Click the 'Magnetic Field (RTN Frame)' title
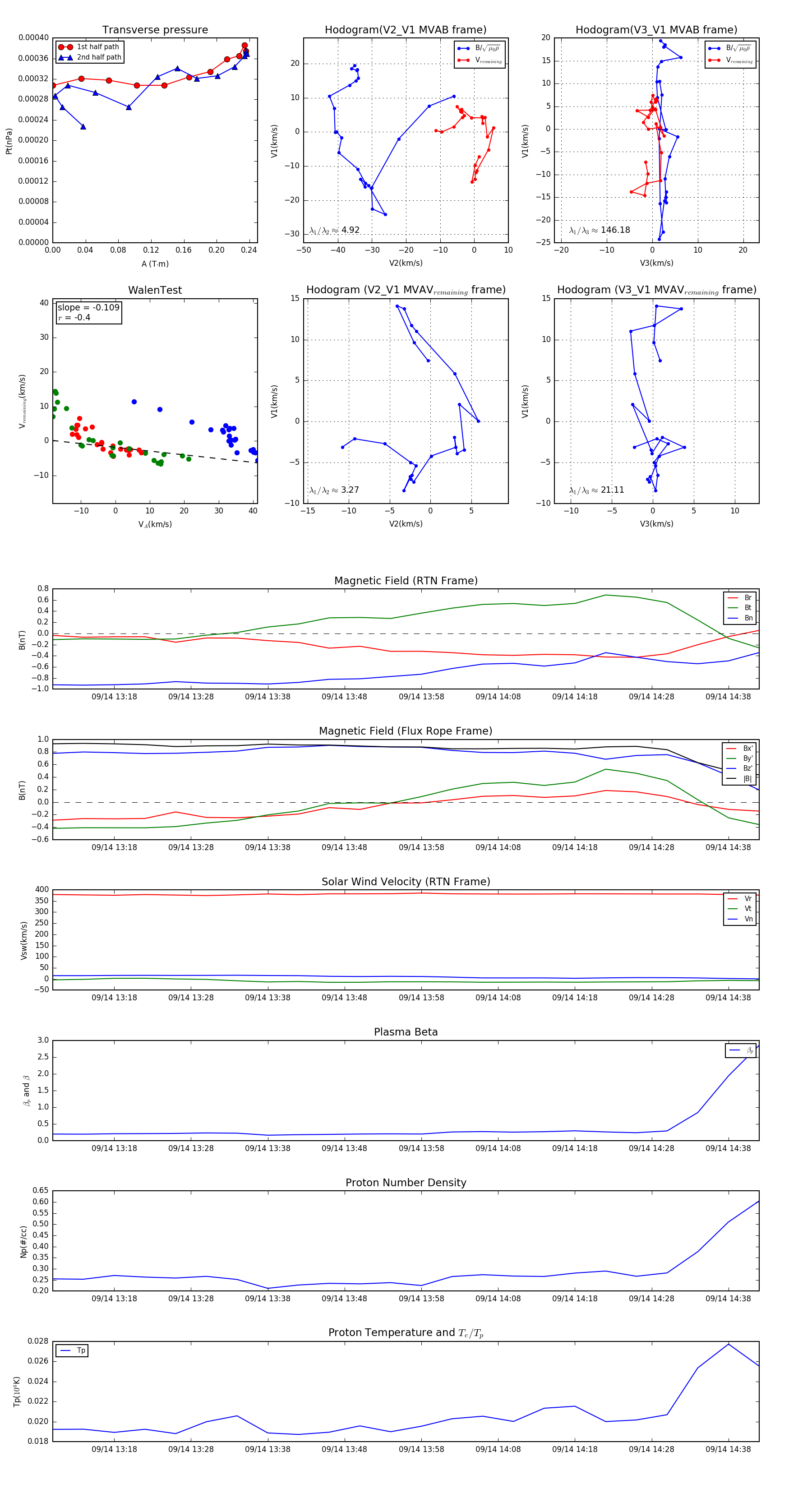812x1489 pixels. pos(406,581)
